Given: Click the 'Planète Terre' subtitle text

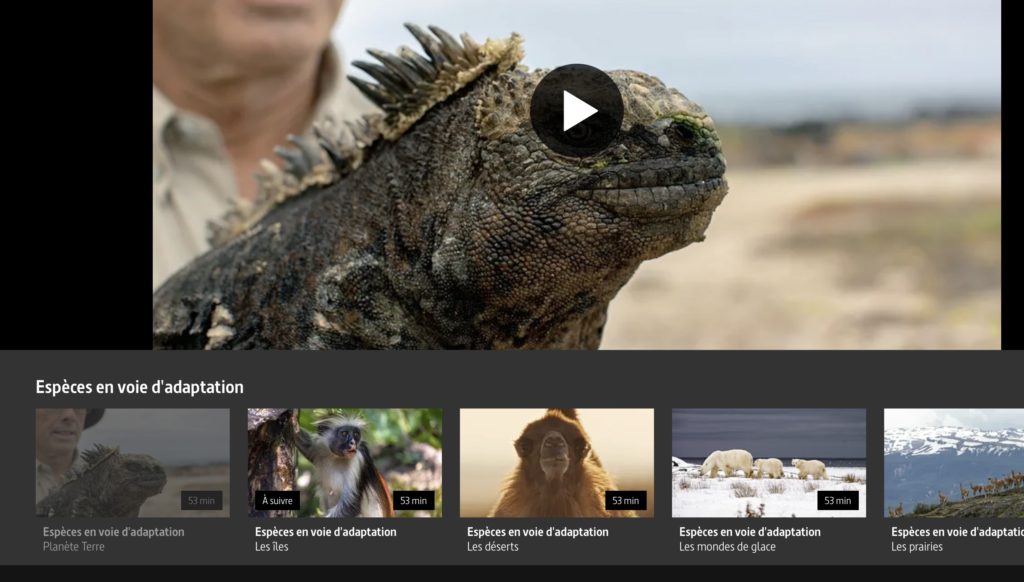Looking at the screenshot, I should pos(74,547).
